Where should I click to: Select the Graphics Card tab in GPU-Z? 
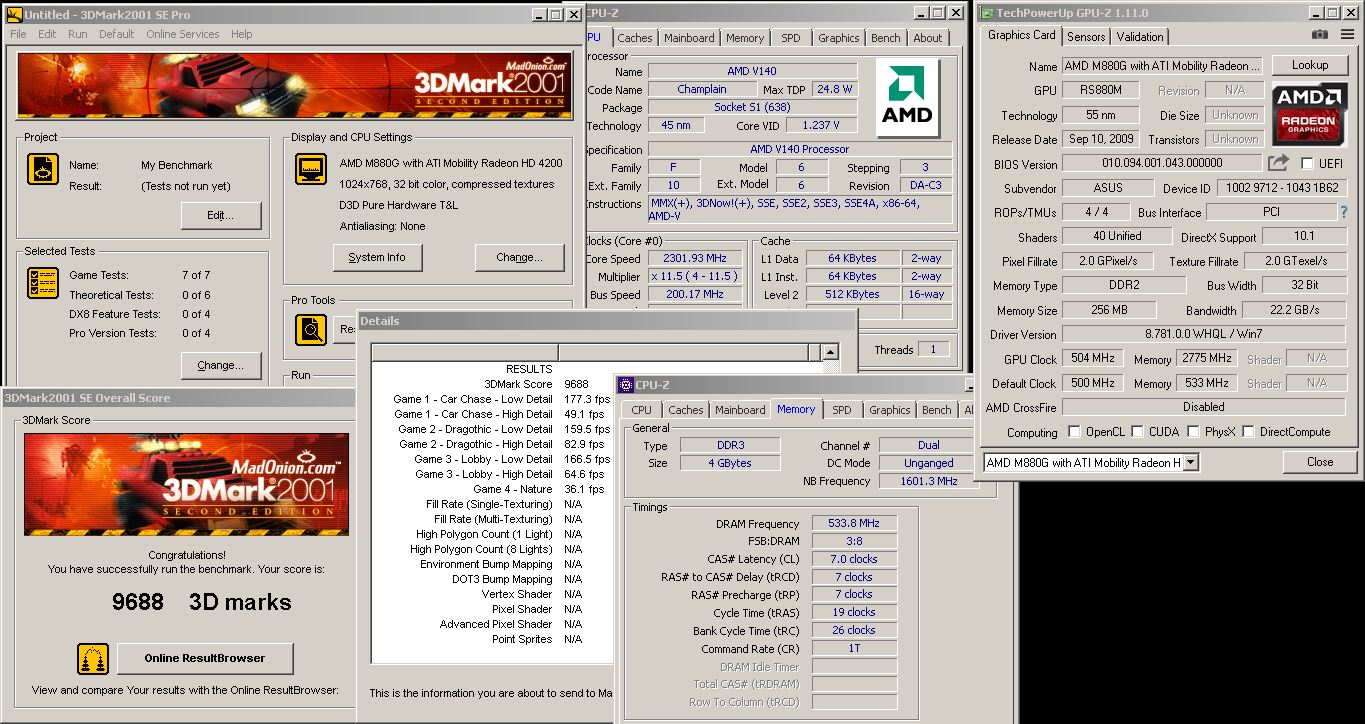point(1021,35)
